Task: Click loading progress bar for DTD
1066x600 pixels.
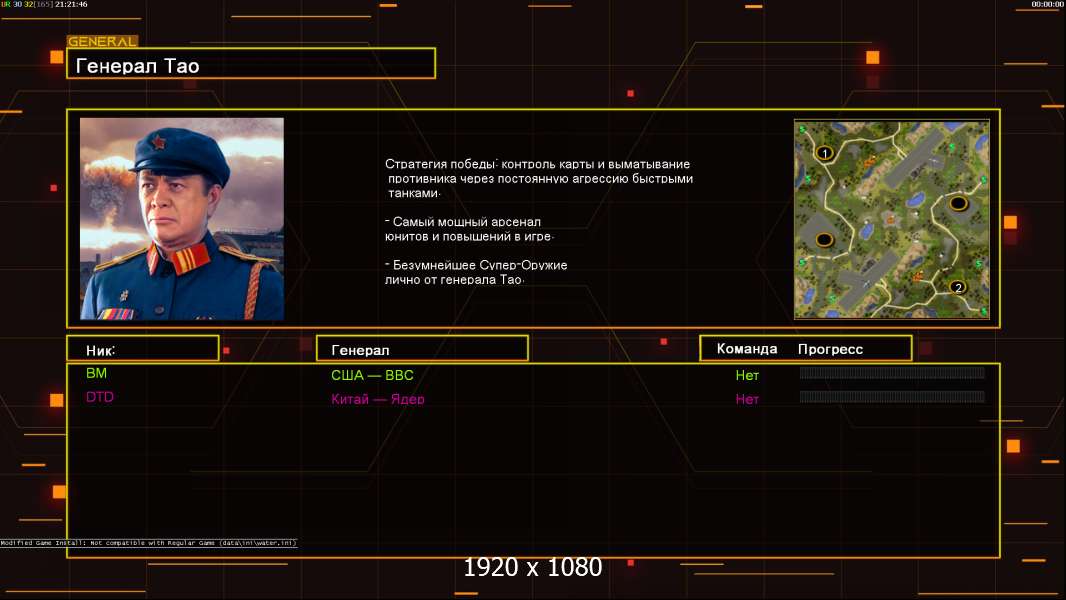Action: [892, 397]
